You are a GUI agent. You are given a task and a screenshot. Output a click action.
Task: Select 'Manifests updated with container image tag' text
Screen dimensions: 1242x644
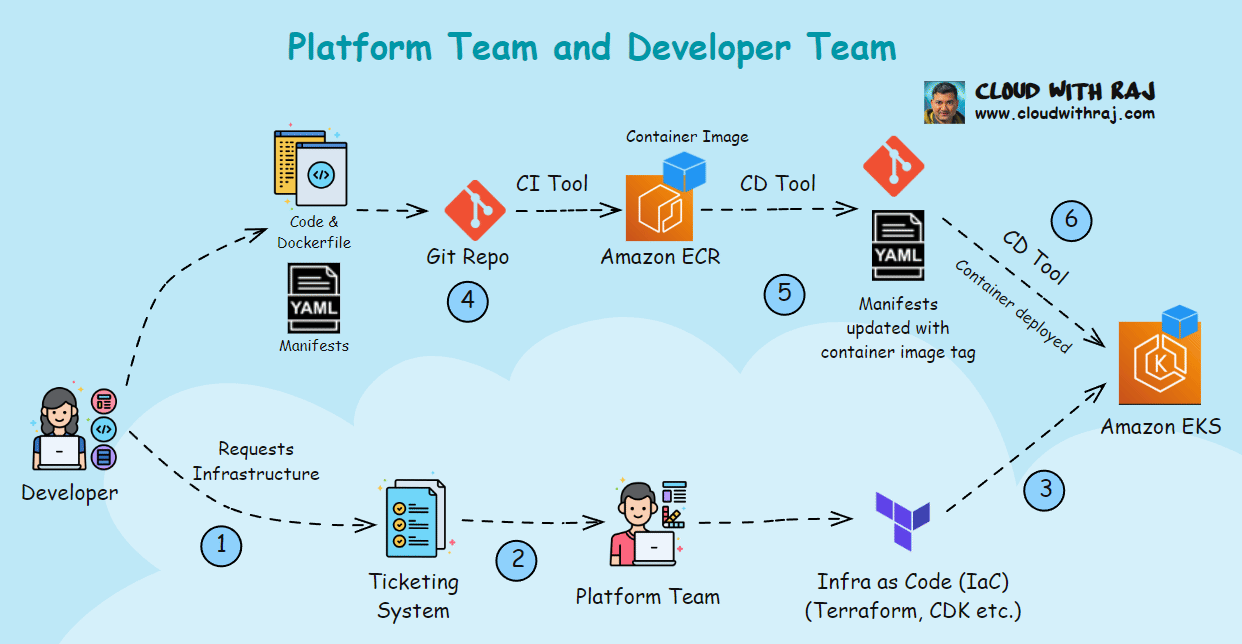tap(898, 328)
